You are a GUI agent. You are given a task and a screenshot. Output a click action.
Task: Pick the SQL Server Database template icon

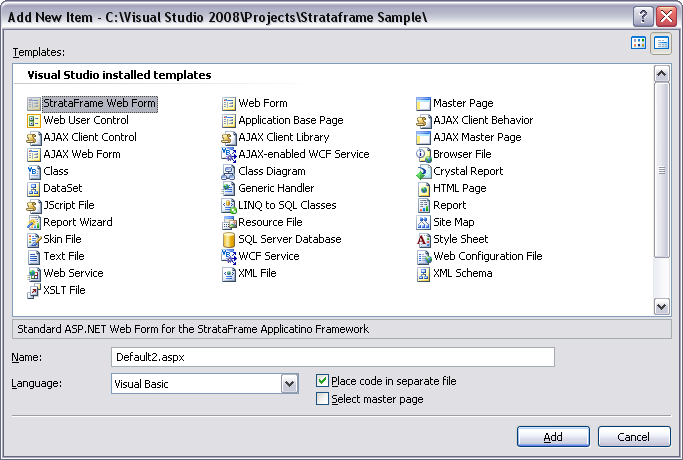229,239
